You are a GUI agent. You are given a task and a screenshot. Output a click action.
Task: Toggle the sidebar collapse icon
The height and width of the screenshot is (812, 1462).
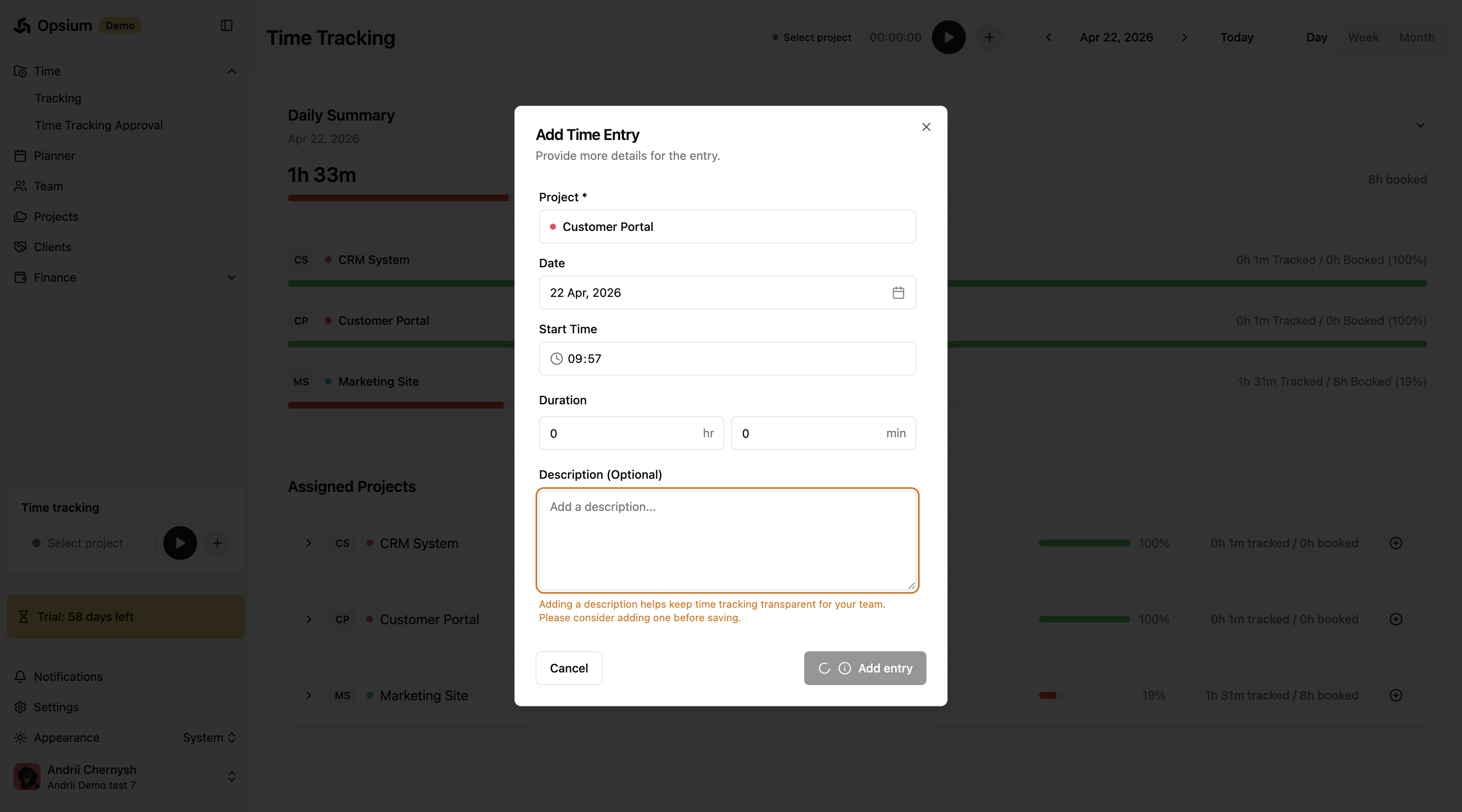pos(226,25)
